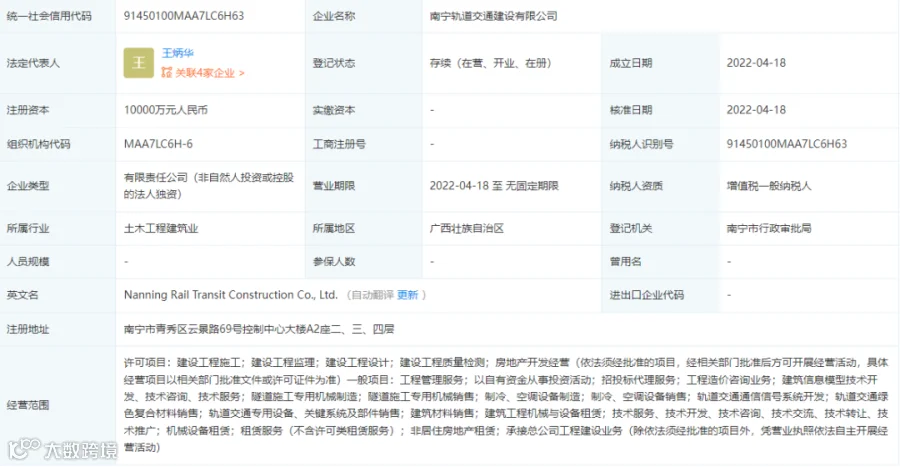
Task: Select business term 2022-04-18 至 无固定期限
Action: click(494, 186)
